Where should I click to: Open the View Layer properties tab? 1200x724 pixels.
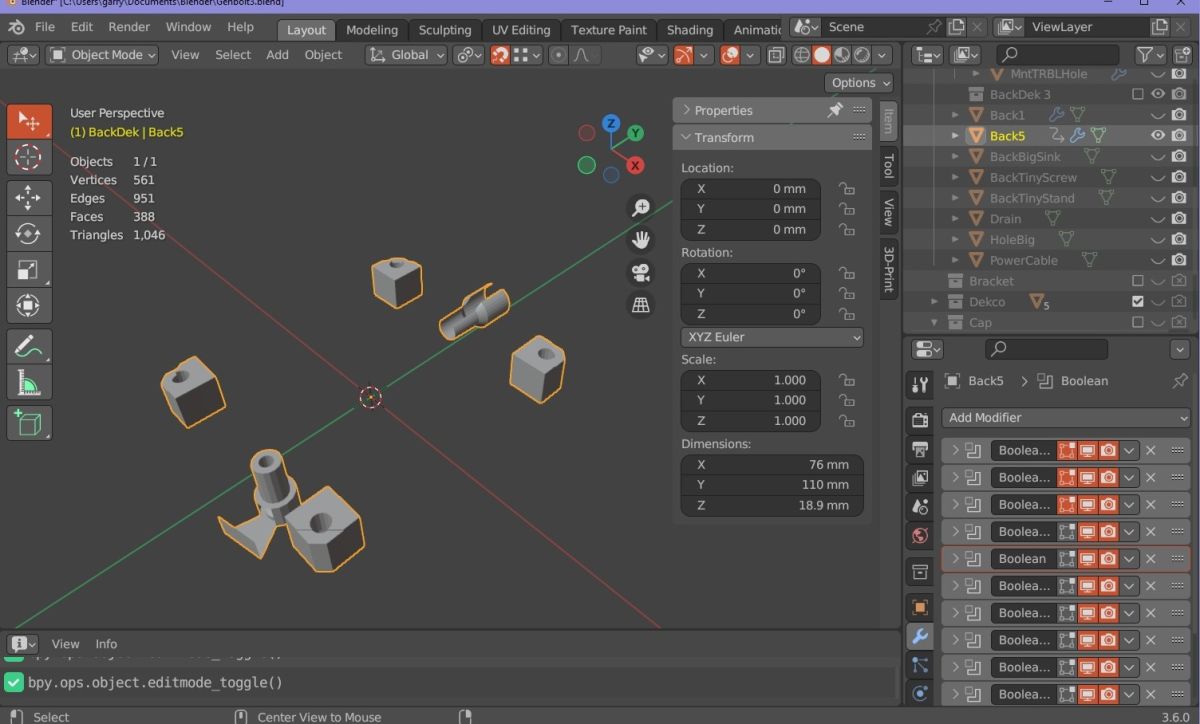921,478
